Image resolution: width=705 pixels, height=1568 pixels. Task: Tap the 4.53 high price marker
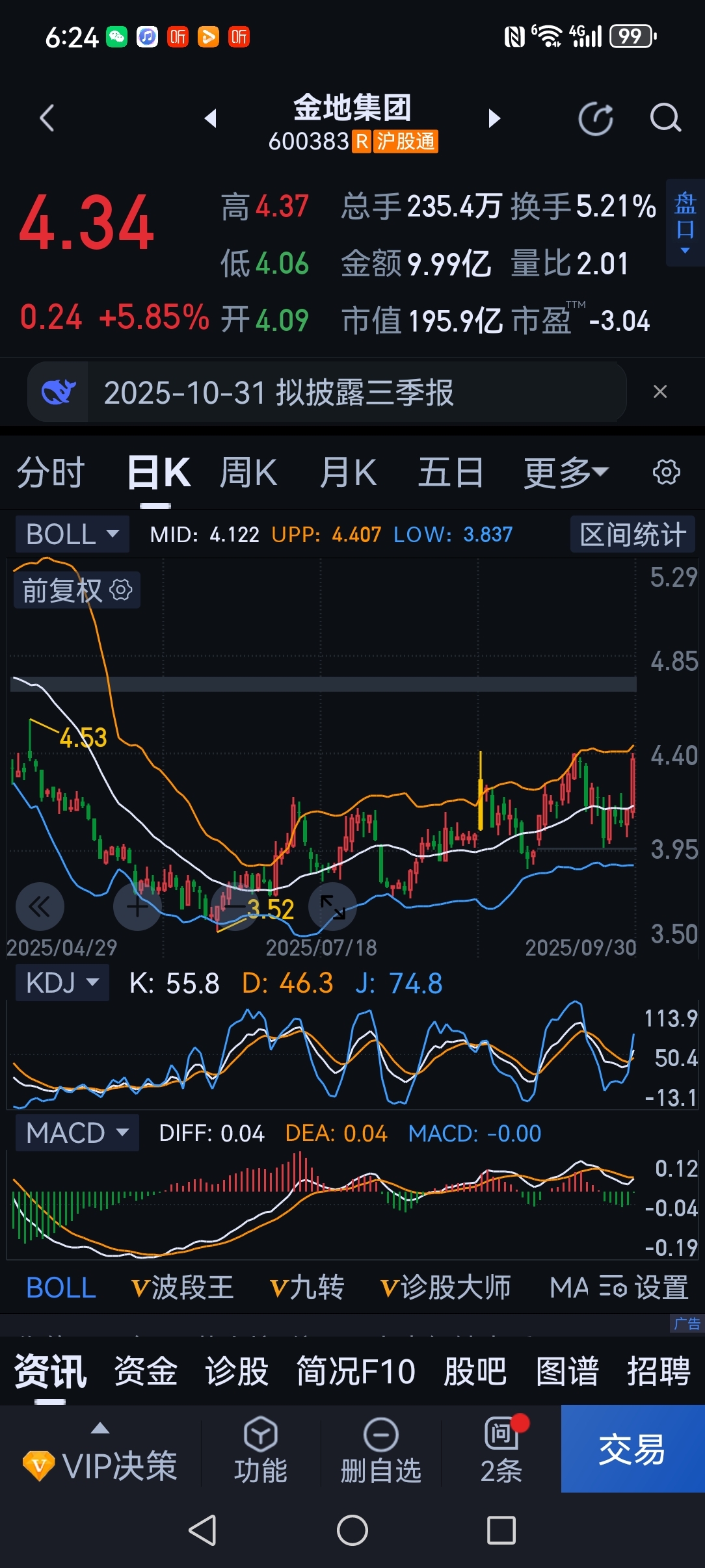(83, 738)
